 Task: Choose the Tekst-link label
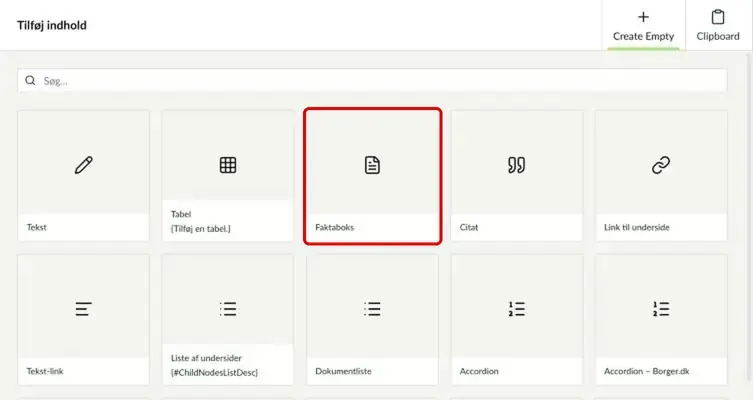pos(45,371)
